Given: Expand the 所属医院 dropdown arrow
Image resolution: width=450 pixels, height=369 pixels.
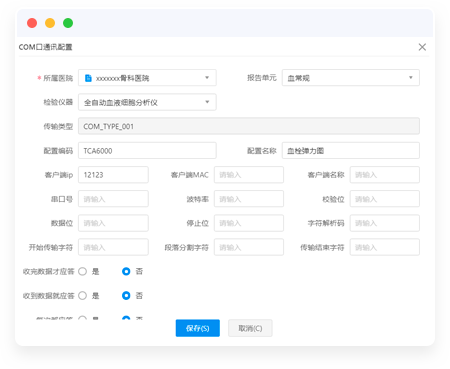Looking at the screenshot, I should point(207,78).
